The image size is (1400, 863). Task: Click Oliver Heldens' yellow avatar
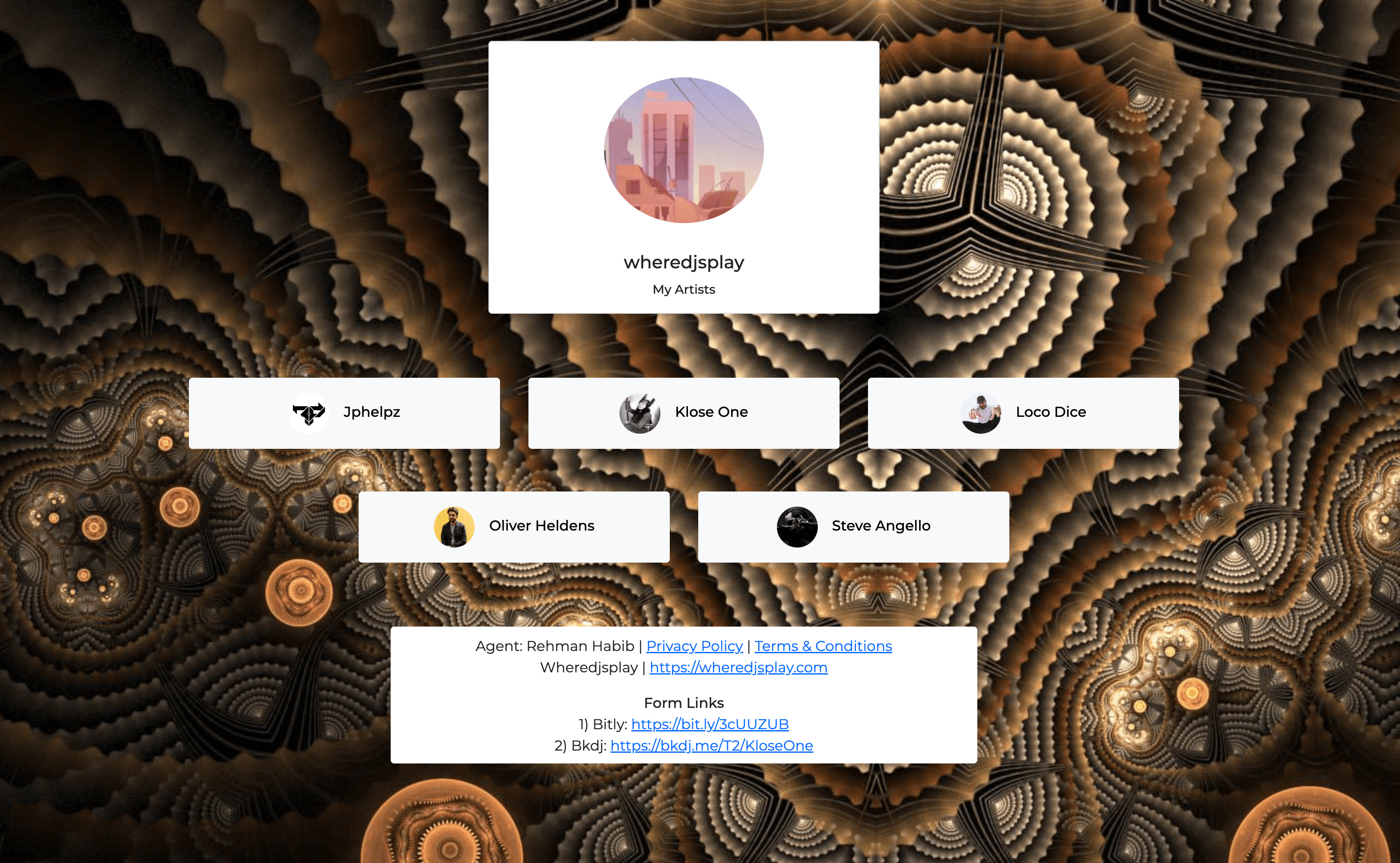(454, 527)
